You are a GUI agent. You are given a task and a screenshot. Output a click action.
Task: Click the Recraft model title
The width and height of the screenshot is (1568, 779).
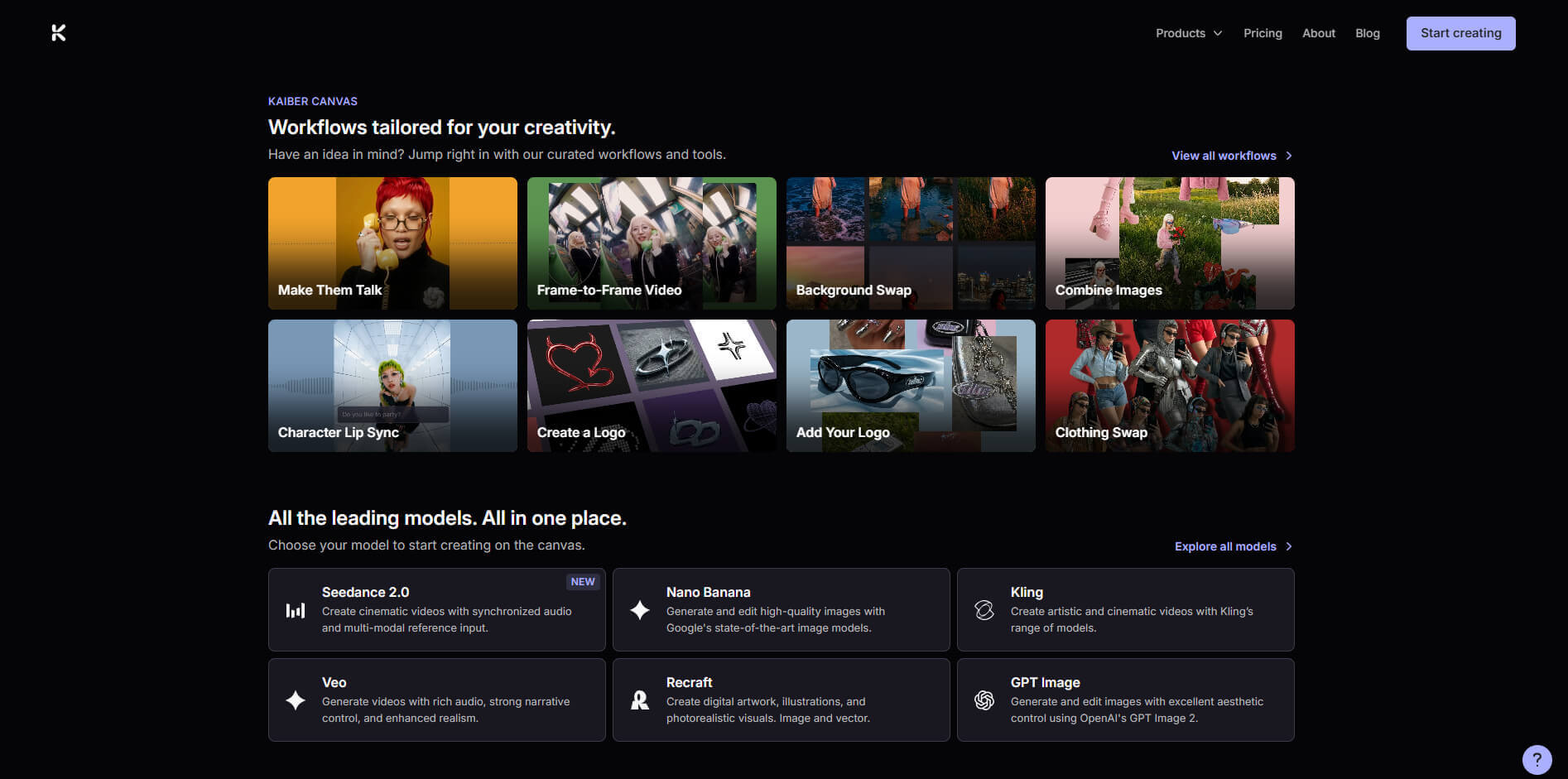point(689,682)
